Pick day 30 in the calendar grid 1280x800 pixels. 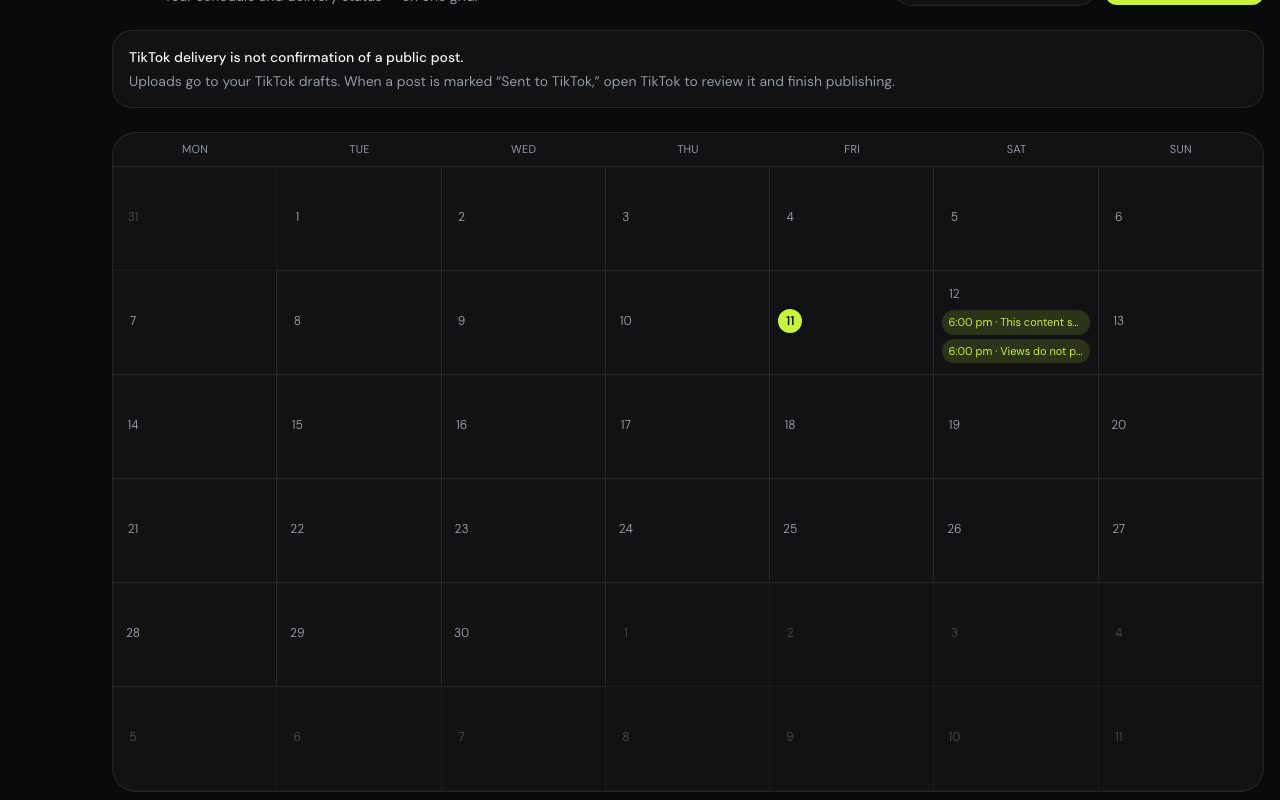[x=461, y=633]
